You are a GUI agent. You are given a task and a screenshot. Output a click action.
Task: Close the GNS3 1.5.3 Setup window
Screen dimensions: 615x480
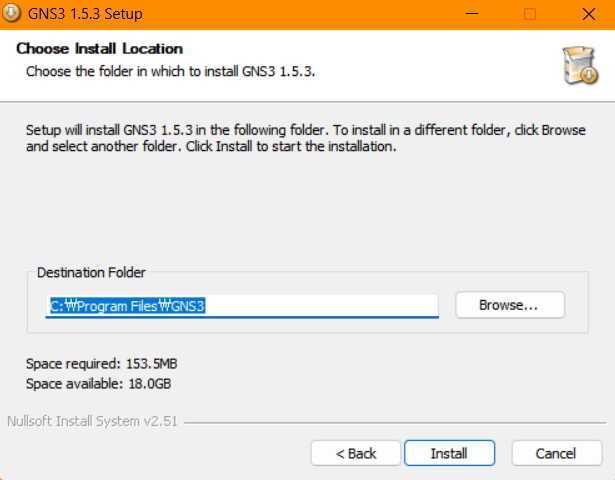[589, 14]
